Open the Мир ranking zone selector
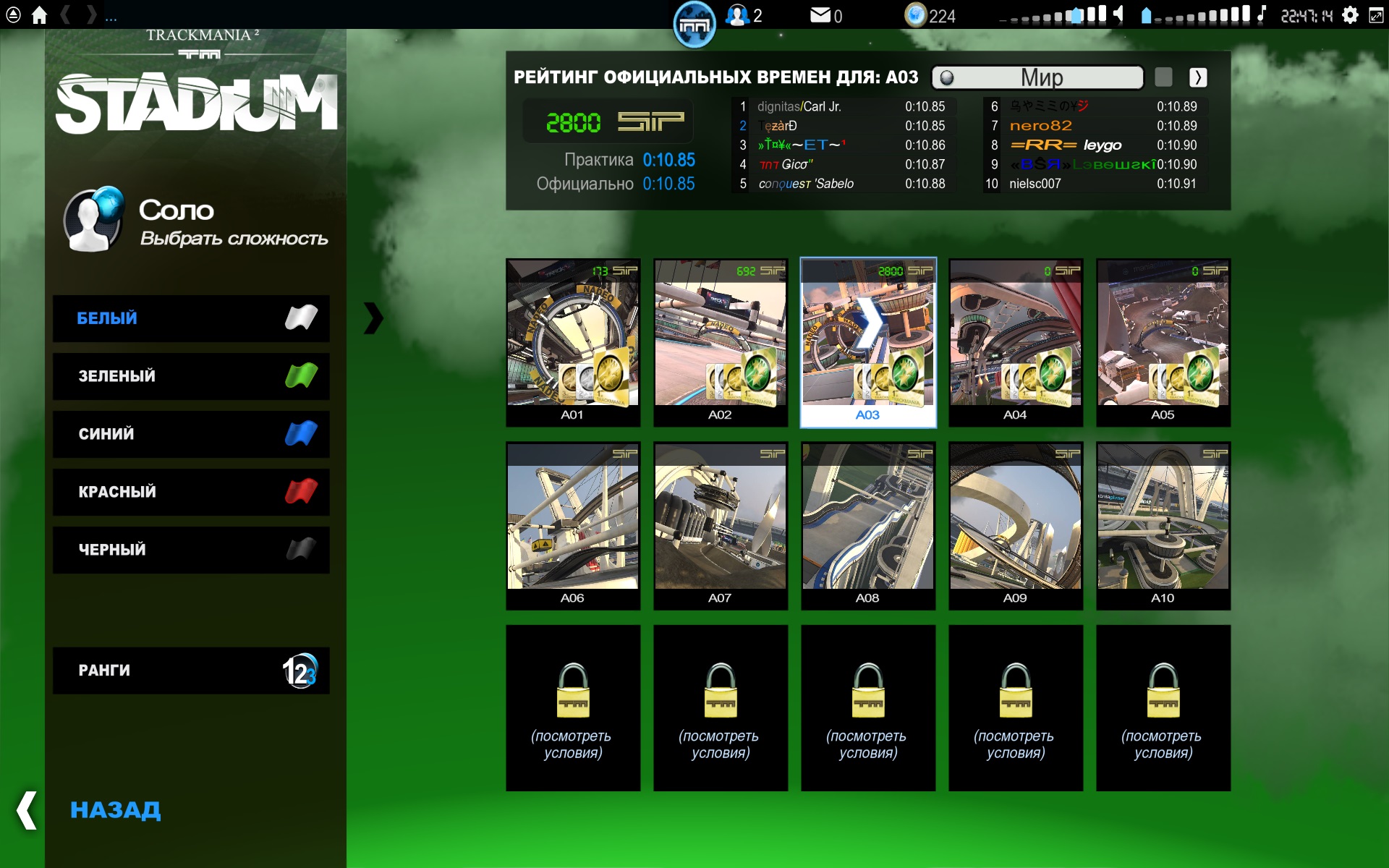The height and width of the screenshot is (868, 1389). (x=1037, y=77)
